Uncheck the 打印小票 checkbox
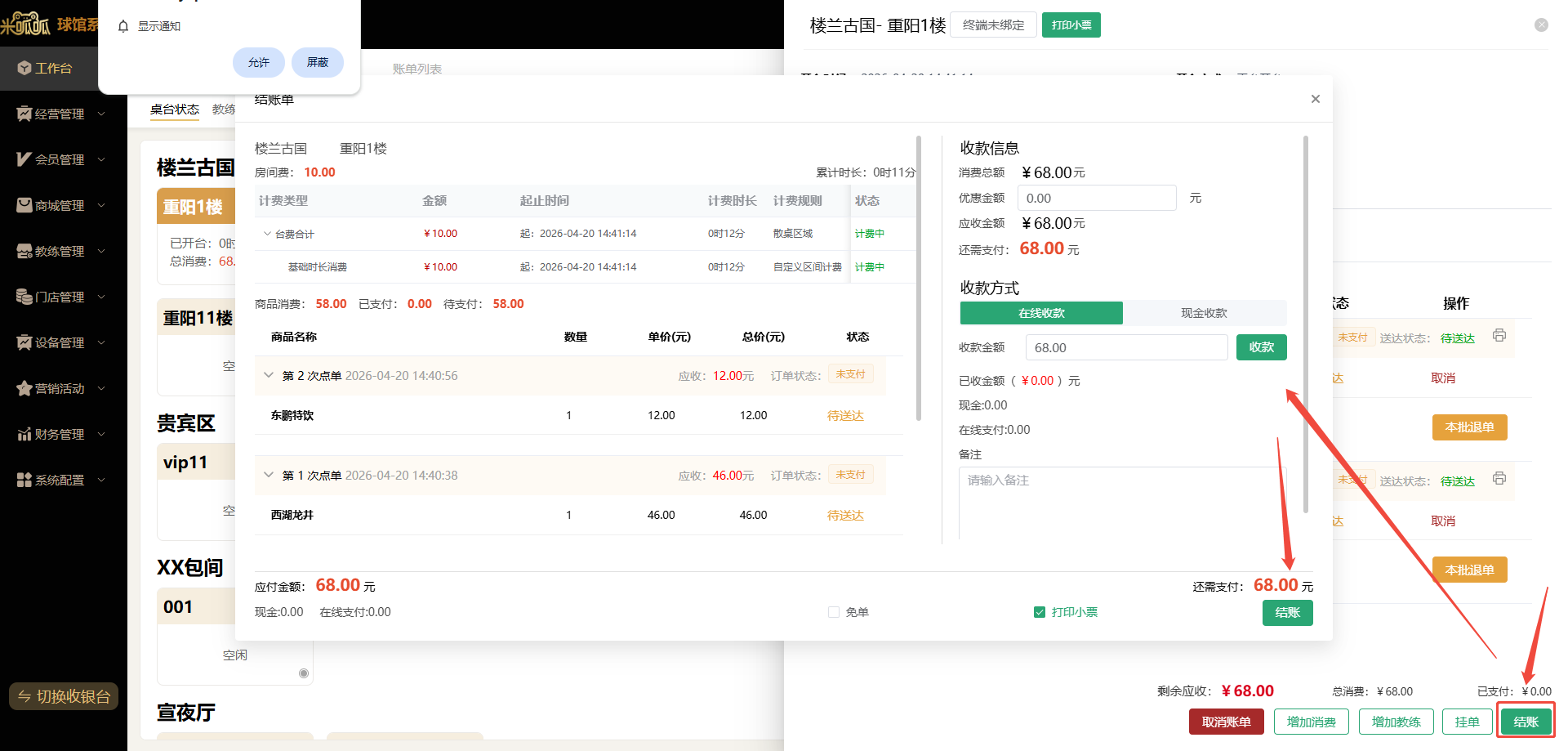Screen dimensions: 1568x751 point(1040,612)
